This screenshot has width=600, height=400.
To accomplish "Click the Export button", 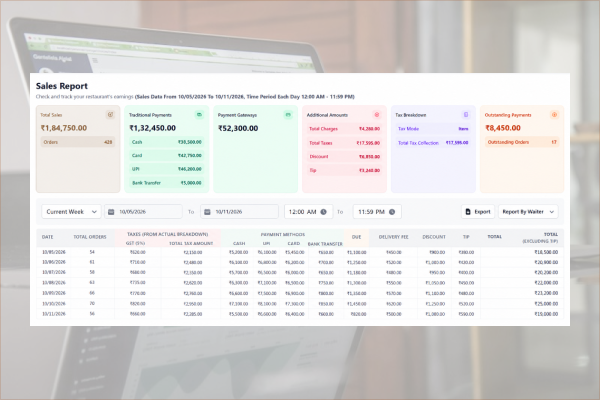I will (x=478, y=212).
